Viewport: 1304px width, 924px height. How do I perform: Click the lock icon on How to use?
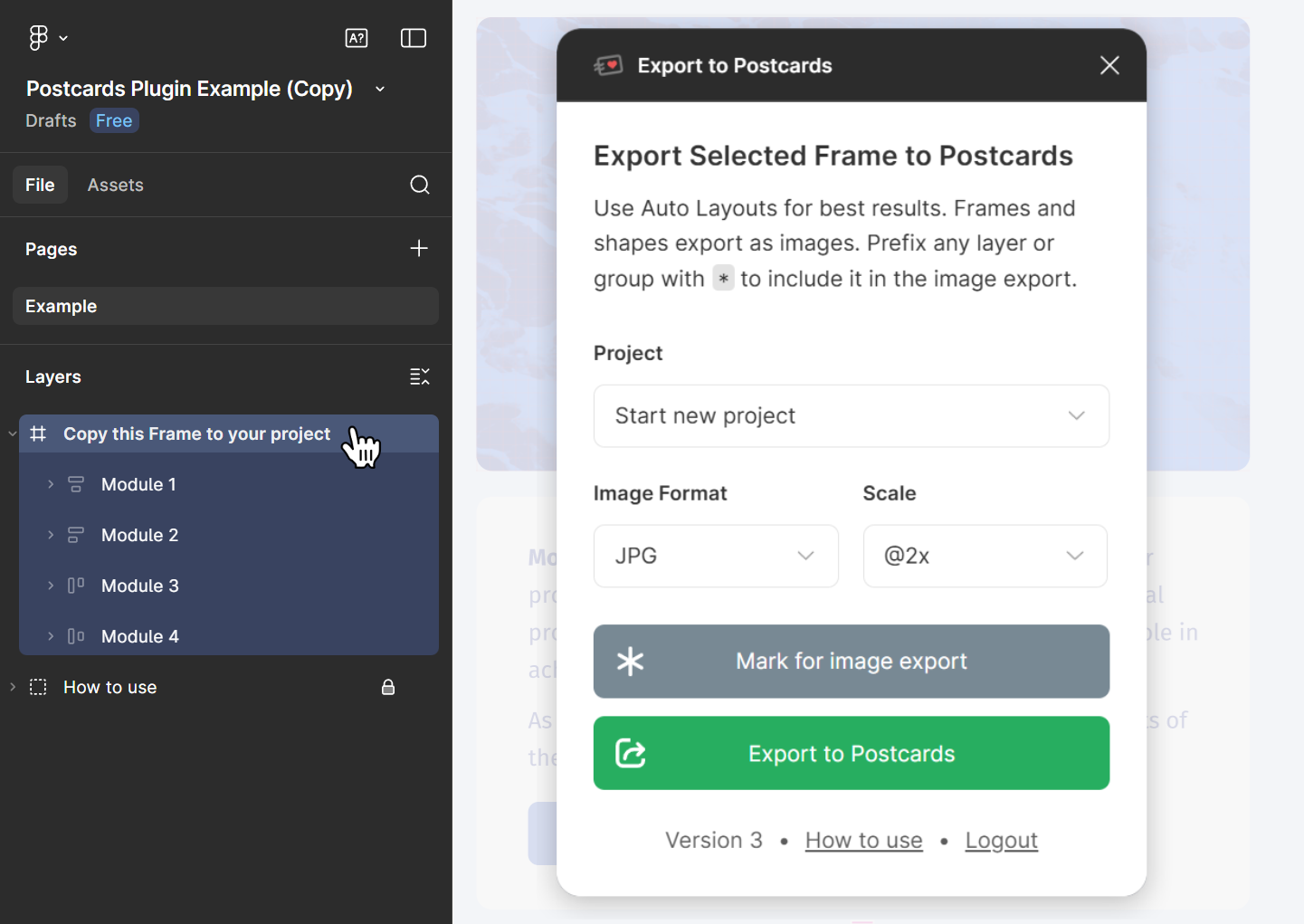point(388,688)
